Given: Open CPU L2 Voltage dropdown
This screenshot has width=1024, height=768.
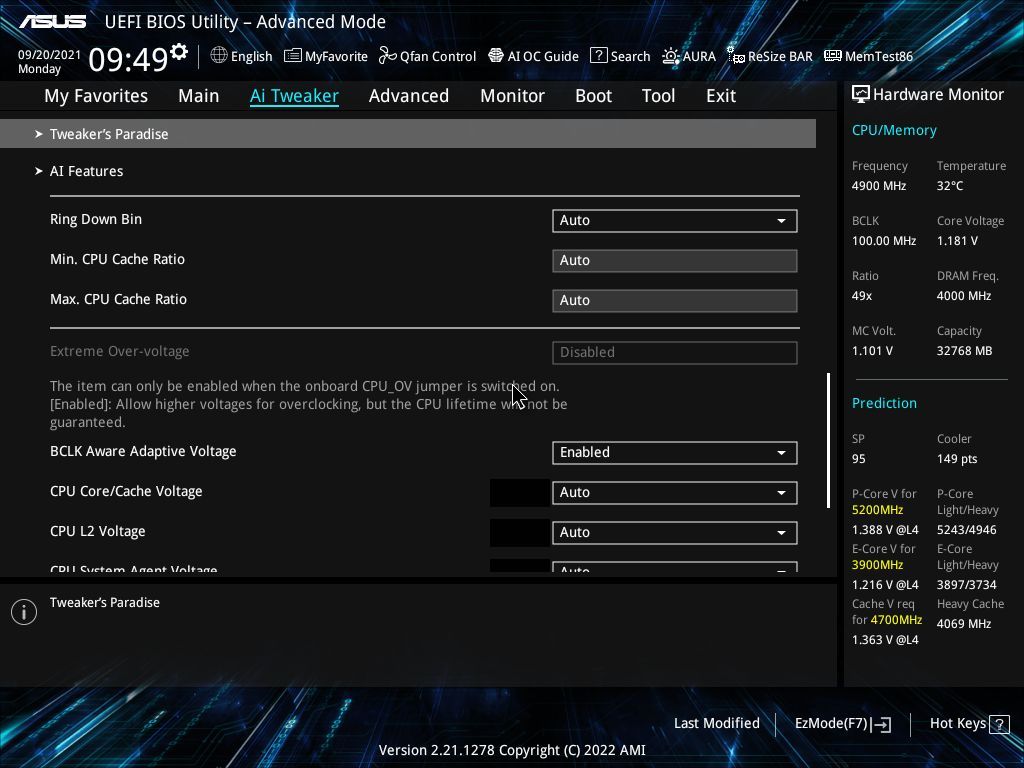Looking at the screenshot, I should coord(675,532).
